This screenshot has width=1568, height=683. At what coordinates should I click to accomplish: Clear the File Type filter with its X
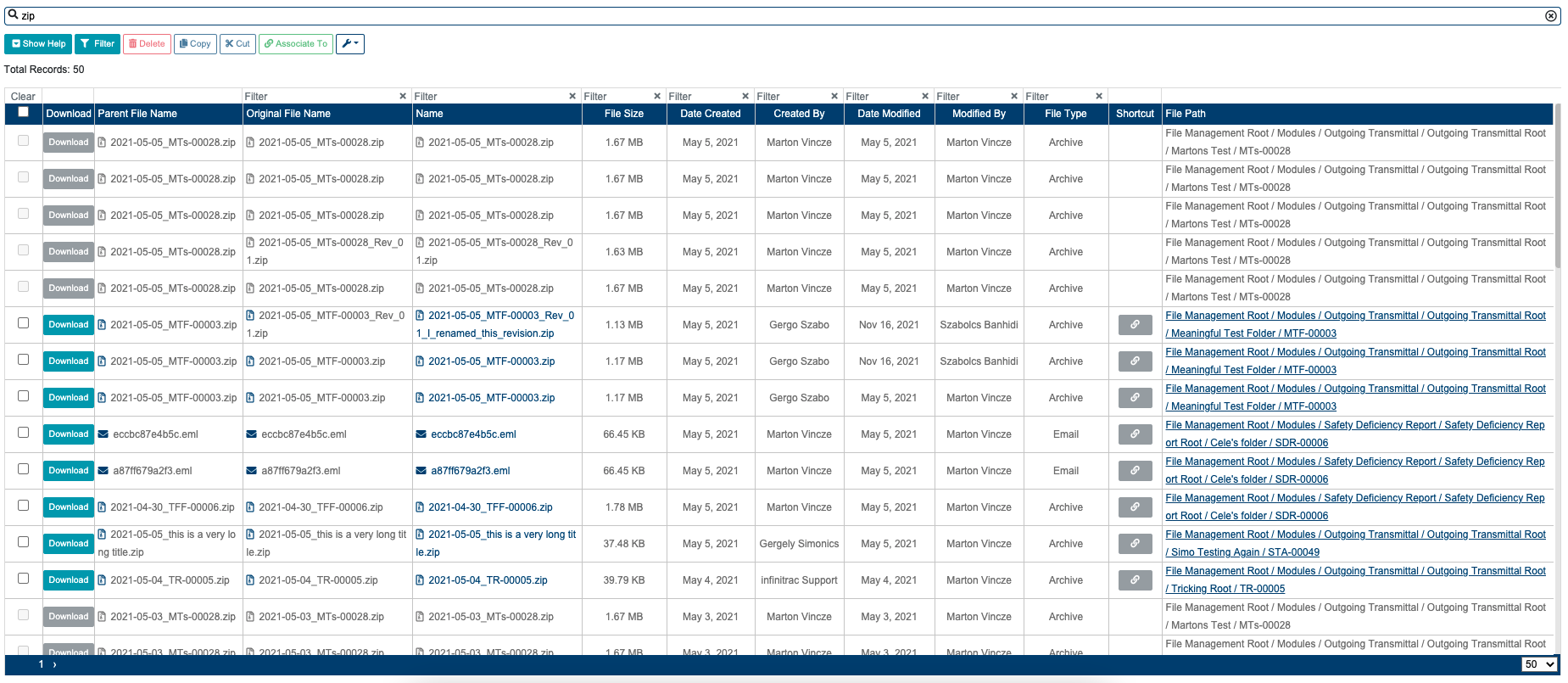pyautogui.click(x=1099, y=96)
